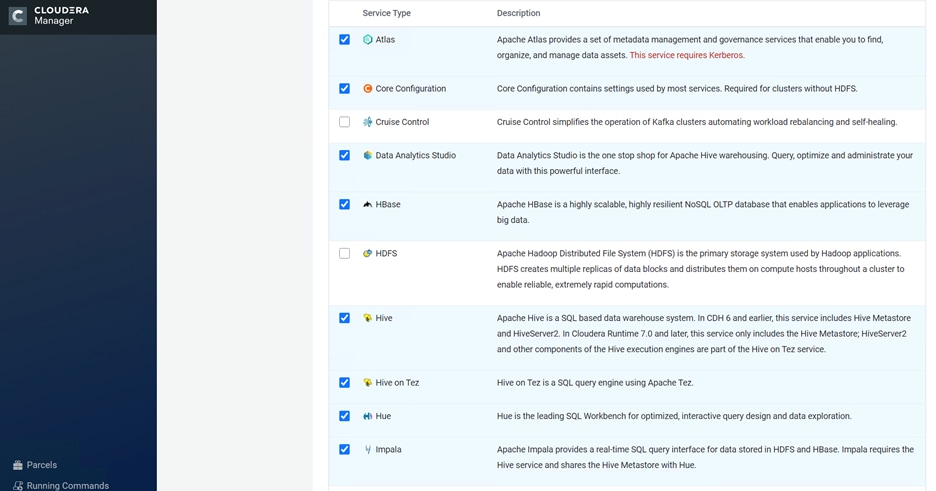Select the Impala service name
The width and height of the screenshot is (936, 491).
point(388,449)
